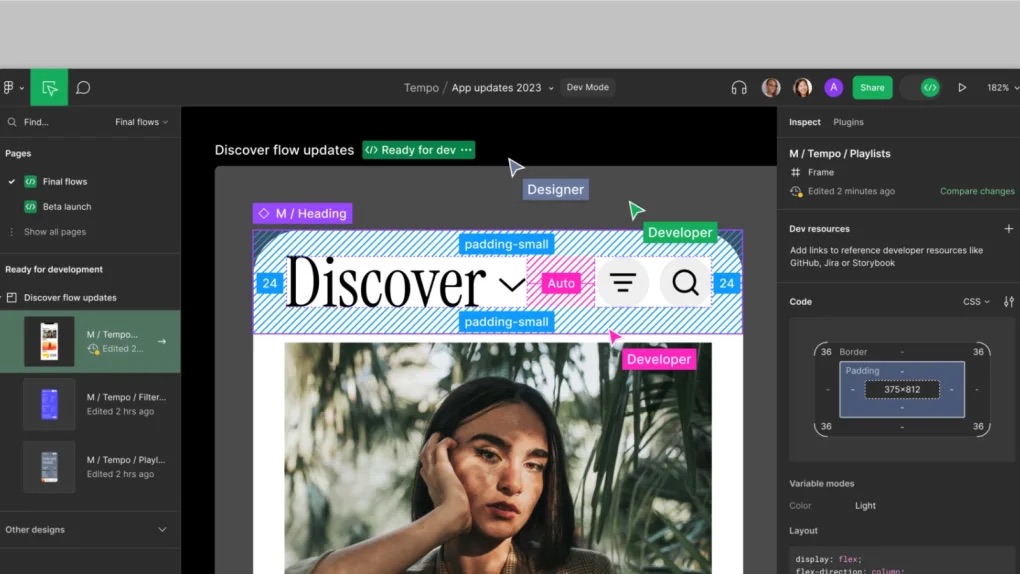Add a dev resource with plus icon
Screen dimensions: 1020x574
click(x=1008, y=229)
